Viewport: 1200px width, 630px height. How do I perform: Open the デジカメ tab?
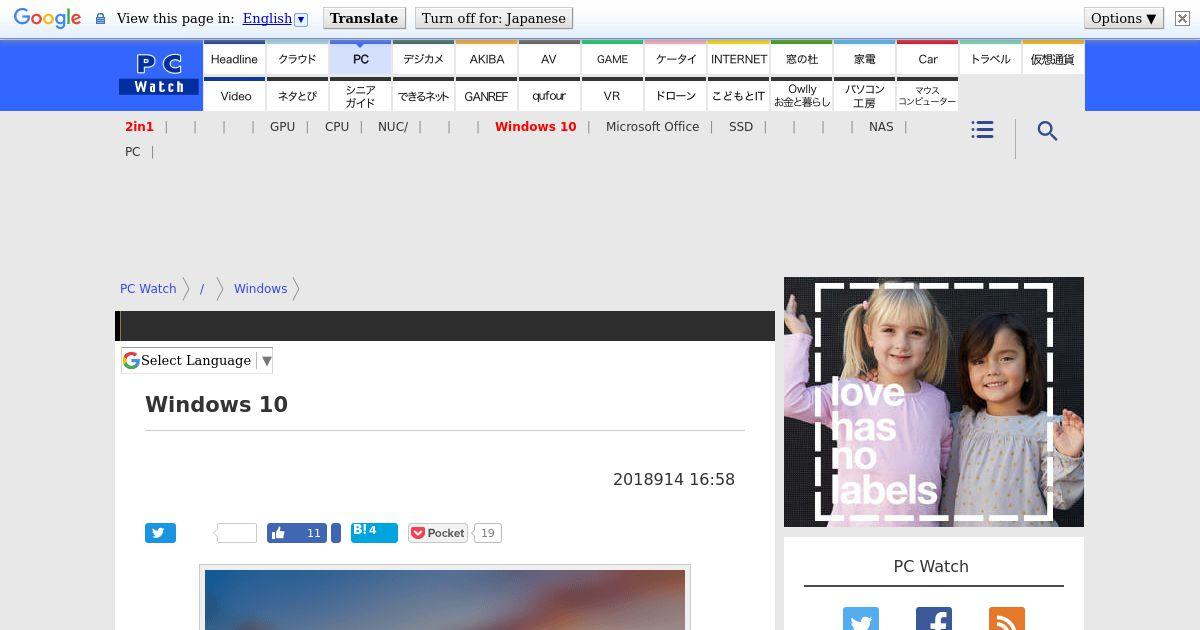pos(423,59)
